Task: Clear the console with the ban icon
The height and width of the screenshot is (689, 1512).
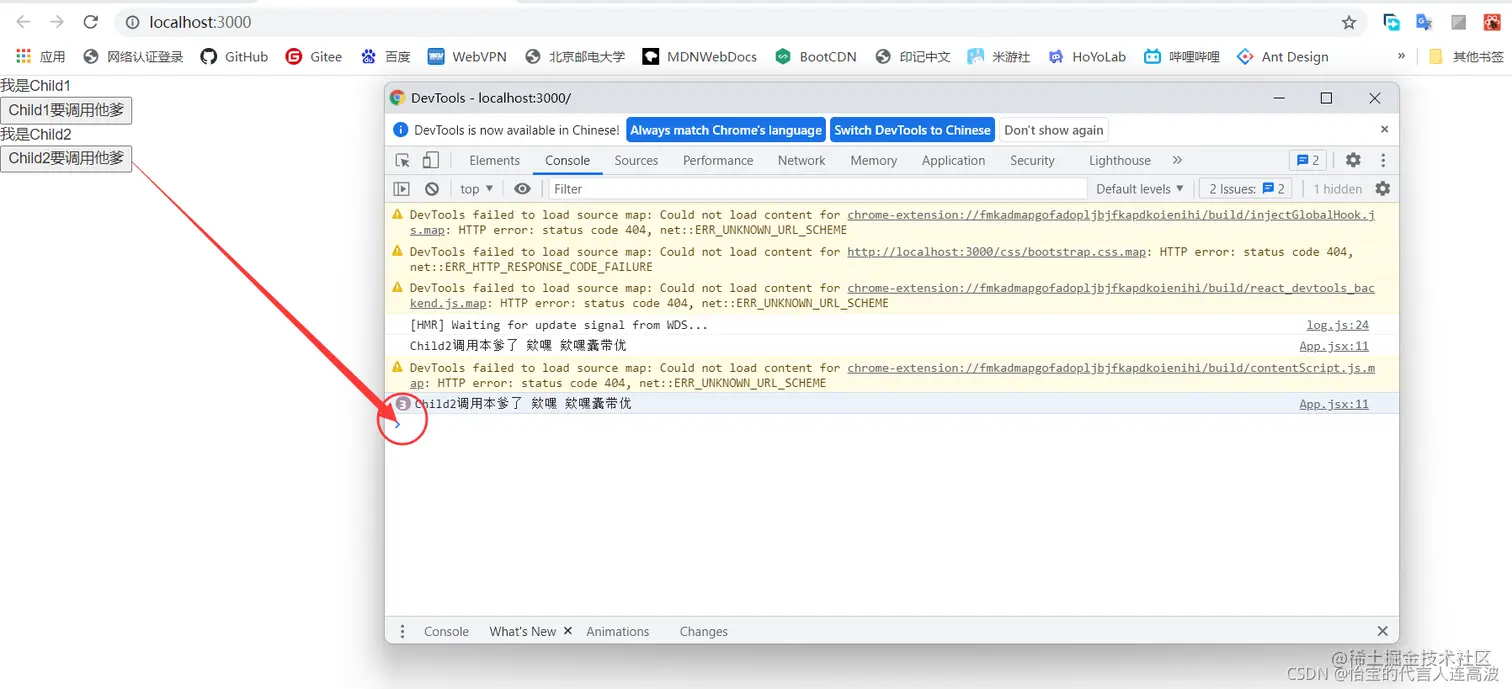Action: pyautogui.click(x=432, y=189)
